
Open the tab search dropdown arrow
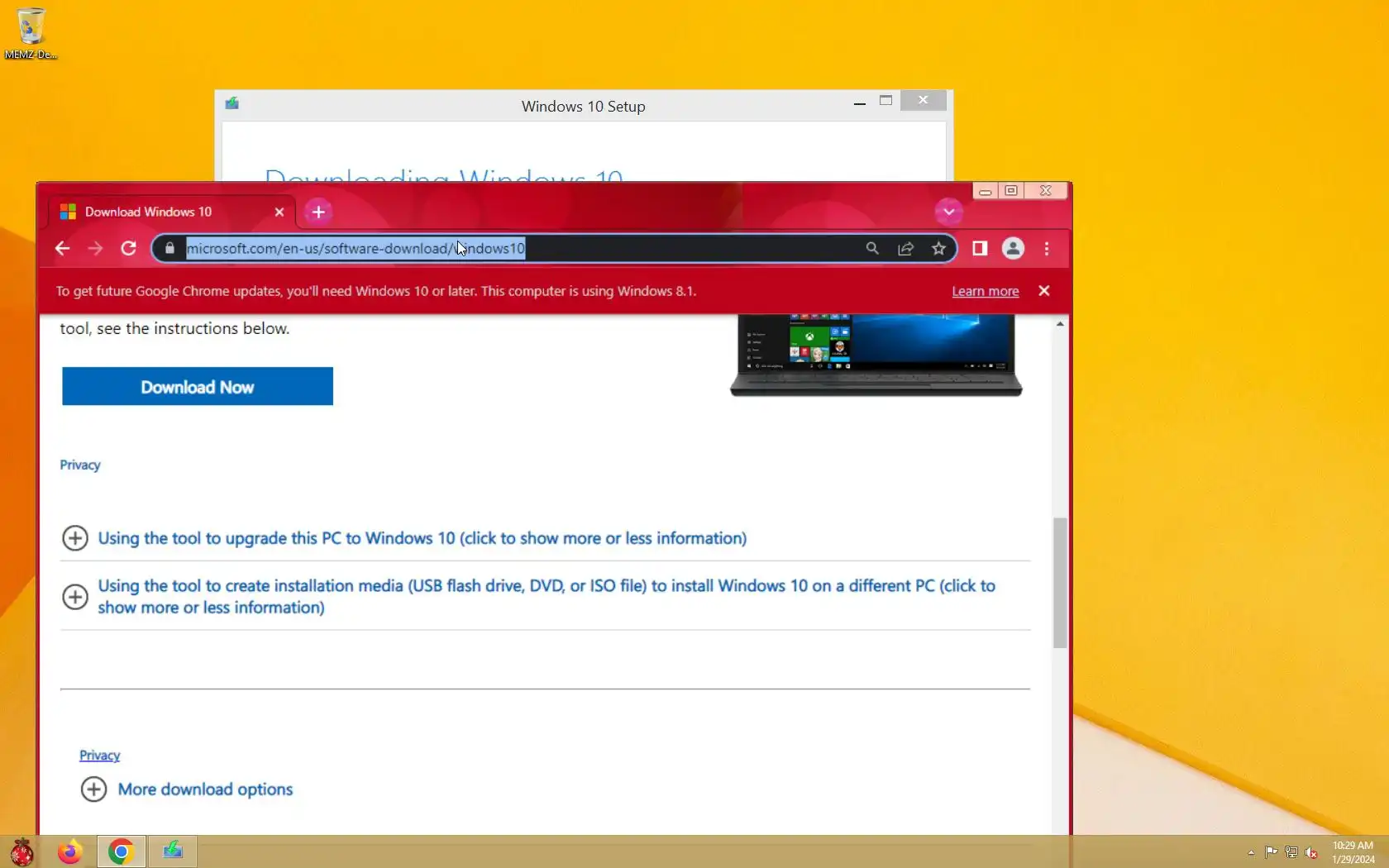point(948,212)
